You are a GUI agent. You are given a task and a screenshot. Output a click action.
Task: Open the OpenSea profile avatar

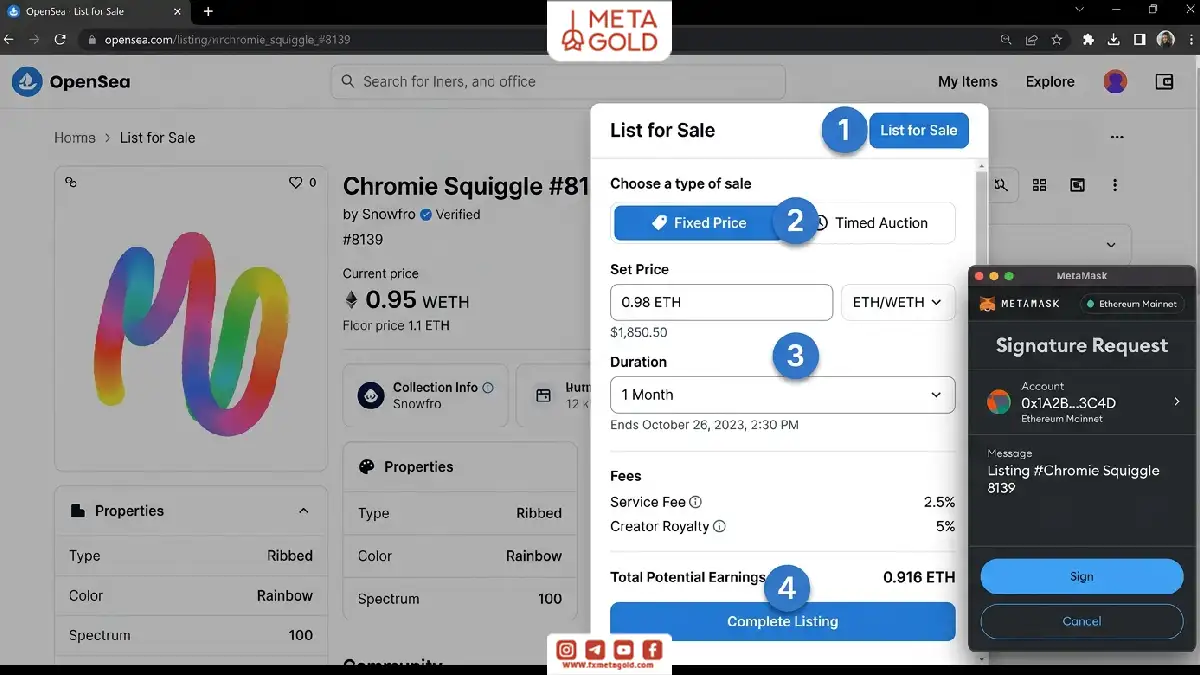[x=1115, y=82]
